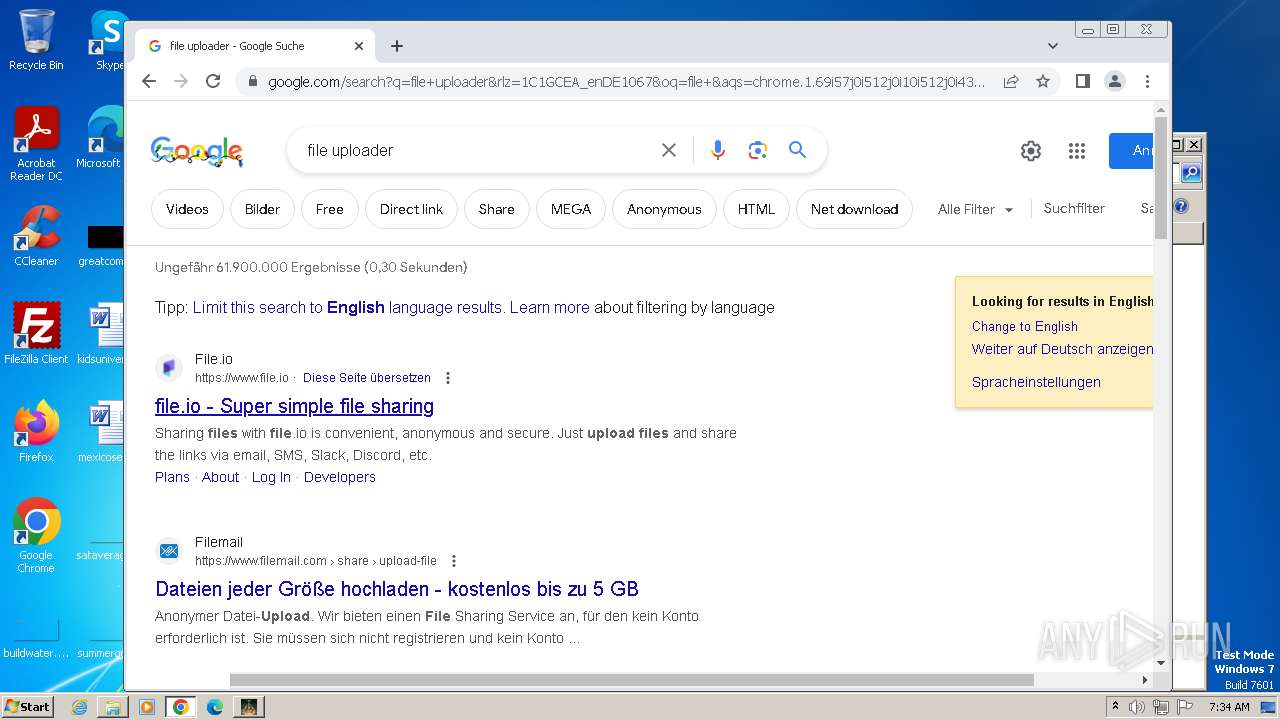Click the File.io favicon in results
1280x720 pixels.
[x=169, y=368]
